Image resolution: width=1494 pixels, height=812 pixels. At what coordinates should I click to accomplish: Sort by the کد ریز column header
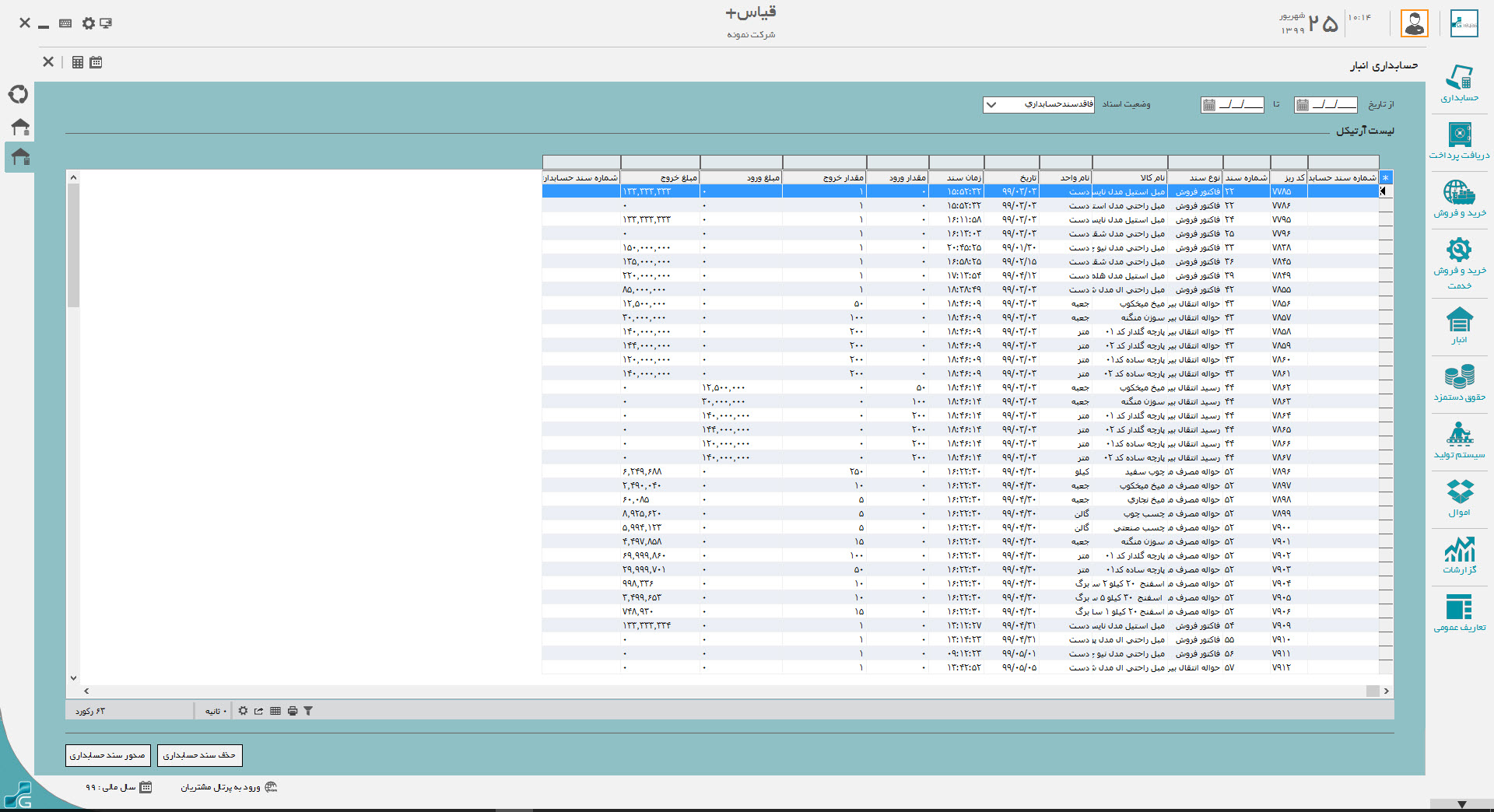coord(1289,178)
